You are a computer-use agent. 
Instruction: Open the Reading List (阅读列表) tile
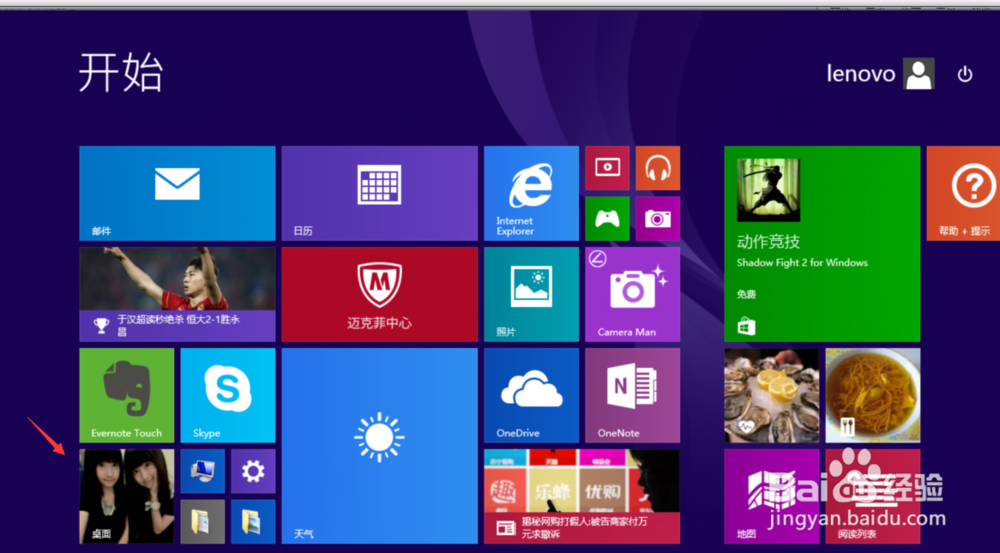pyautogui.click(x=873, y=496)
